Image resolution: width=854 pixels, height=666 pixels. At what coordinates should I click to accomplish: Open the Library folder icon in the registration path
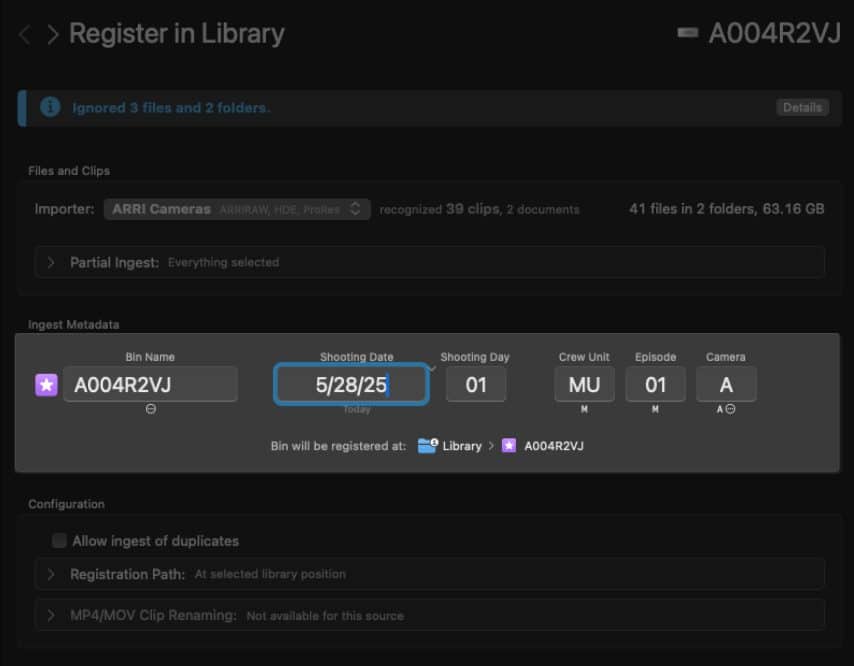428,445
